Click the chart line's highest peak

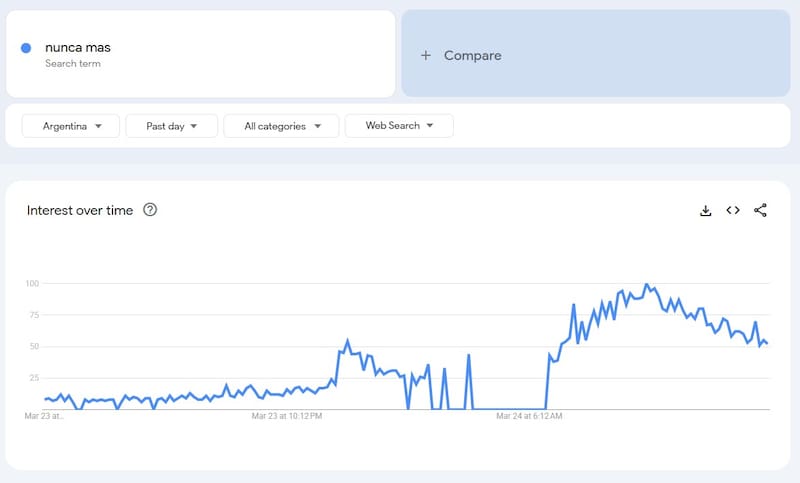coord(647,285)
